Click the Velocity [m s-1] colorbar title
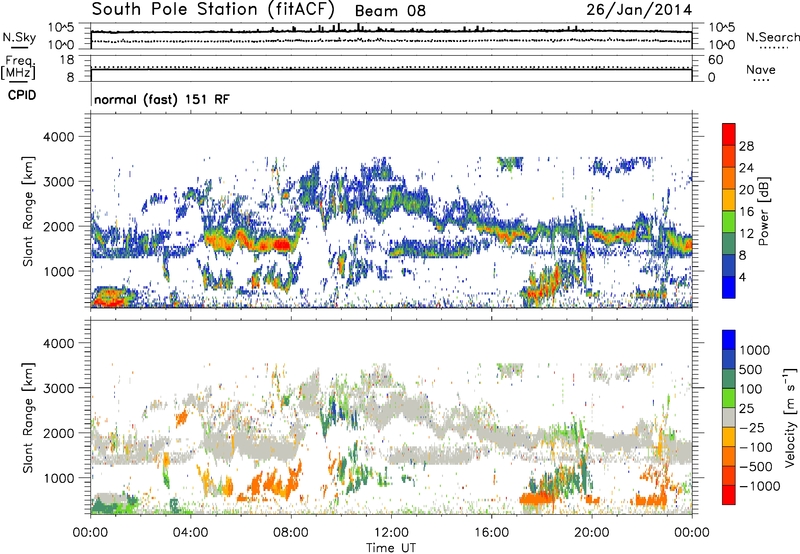 point(790,417)
